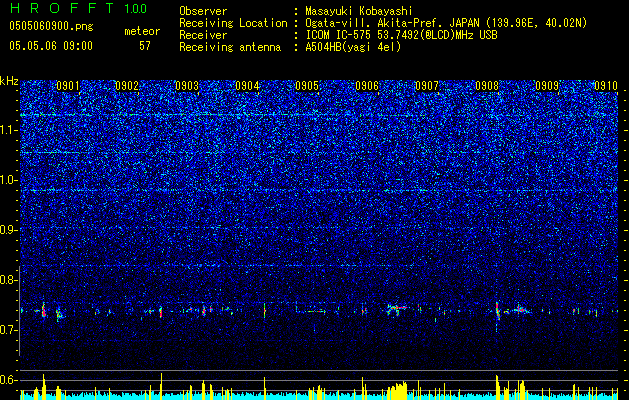Click the 0907 time marker
The width and height of the screenshot is (629, 400).
[427, 86]
